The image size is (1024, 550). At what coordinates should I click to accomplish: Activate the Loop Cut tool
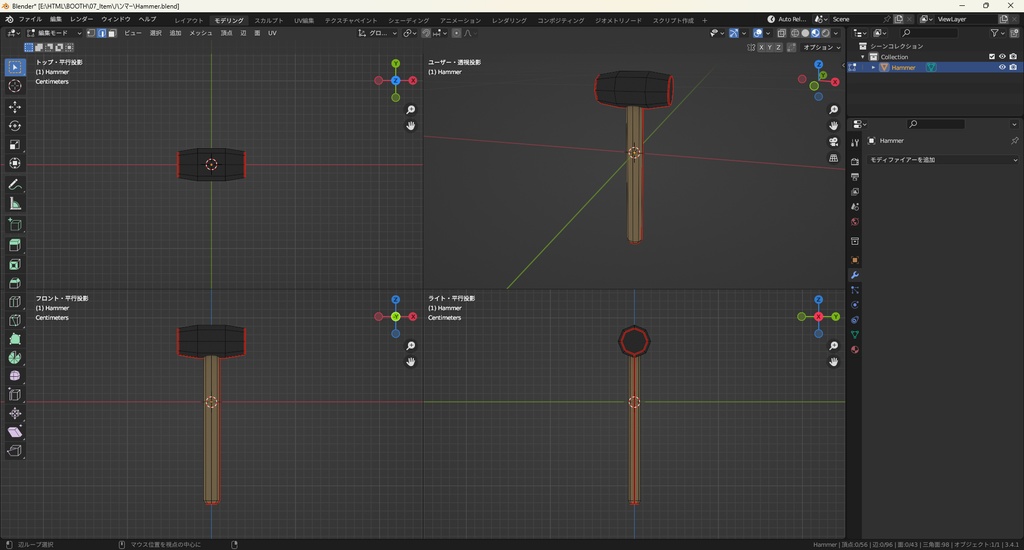[x=15, y=302]
